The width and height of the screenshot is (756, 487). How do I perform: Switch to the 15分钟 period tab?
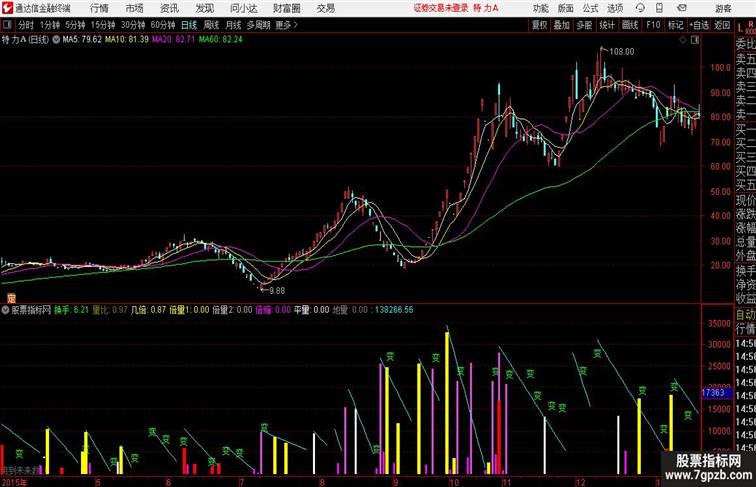103,25
